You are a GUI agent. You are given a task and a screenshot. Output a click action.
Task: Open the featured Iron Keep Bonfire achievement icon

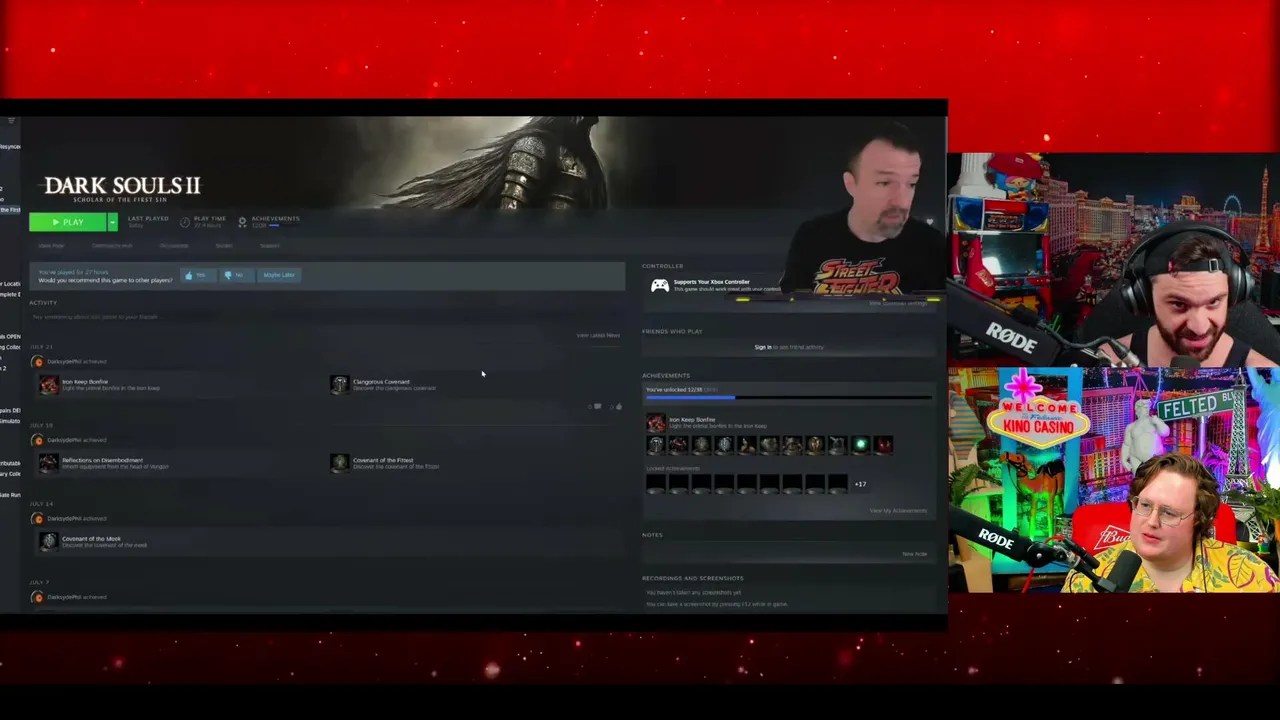[x=656, y=423]
